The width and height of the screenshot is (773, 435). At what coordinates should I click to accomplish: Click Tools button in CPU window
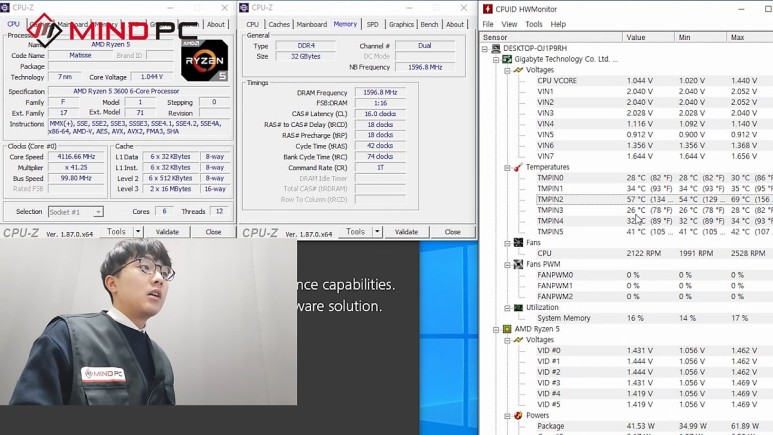click(x=116, y=231)
